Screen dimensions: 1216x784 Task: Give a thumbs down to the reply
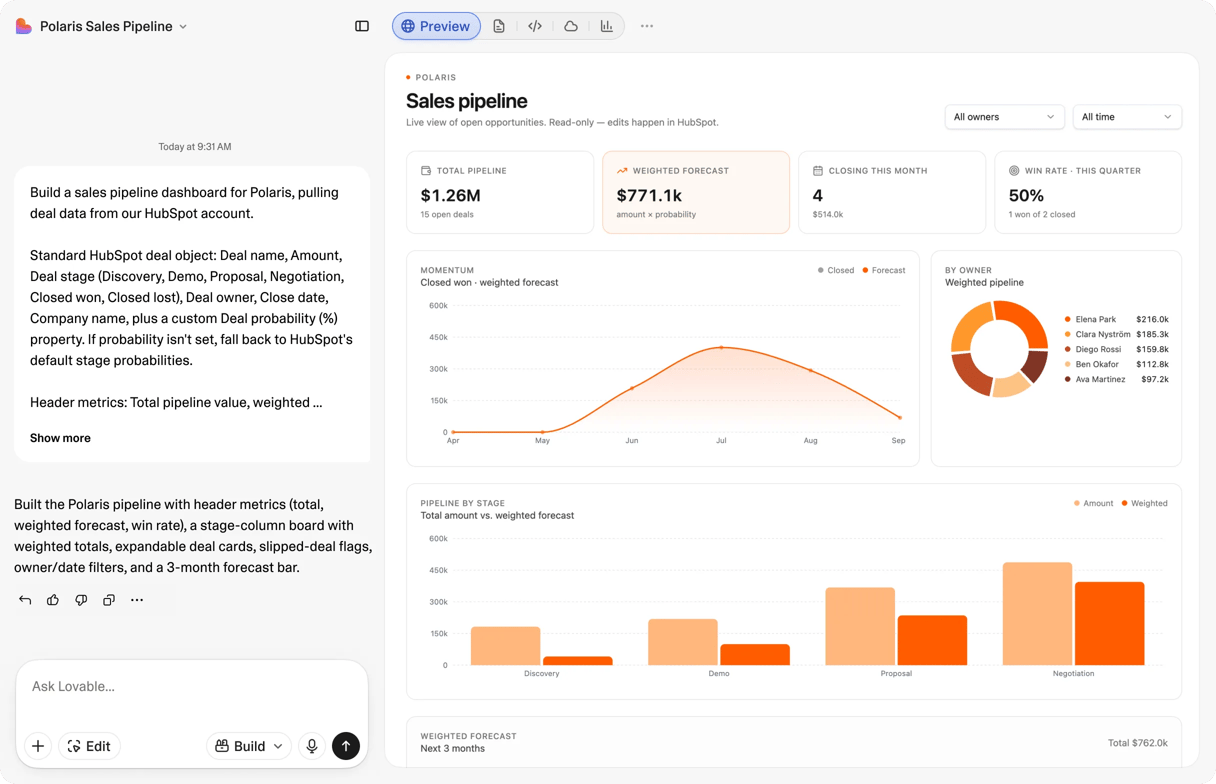81,600
